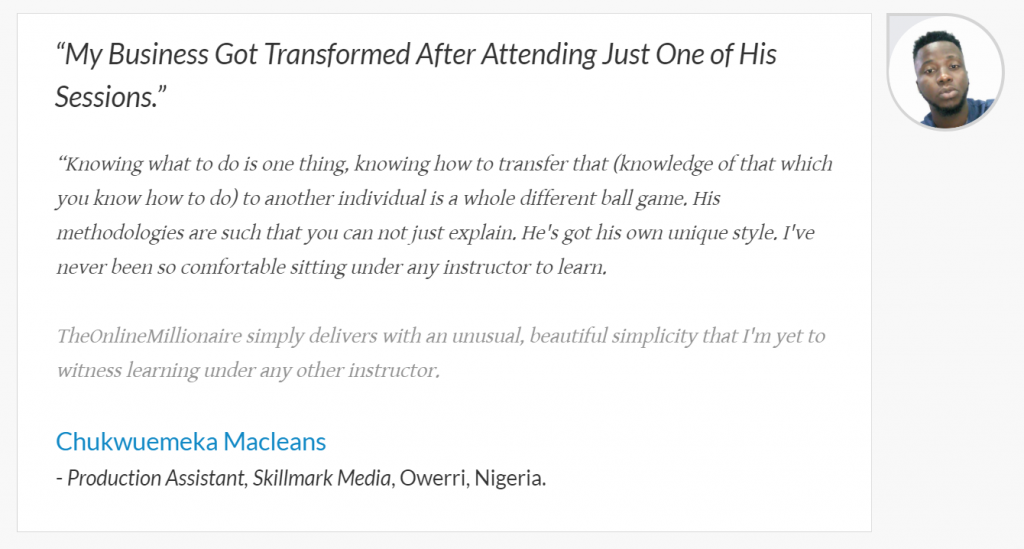
Task: Click the Production Assistant job title
Action: pos(155,478)
